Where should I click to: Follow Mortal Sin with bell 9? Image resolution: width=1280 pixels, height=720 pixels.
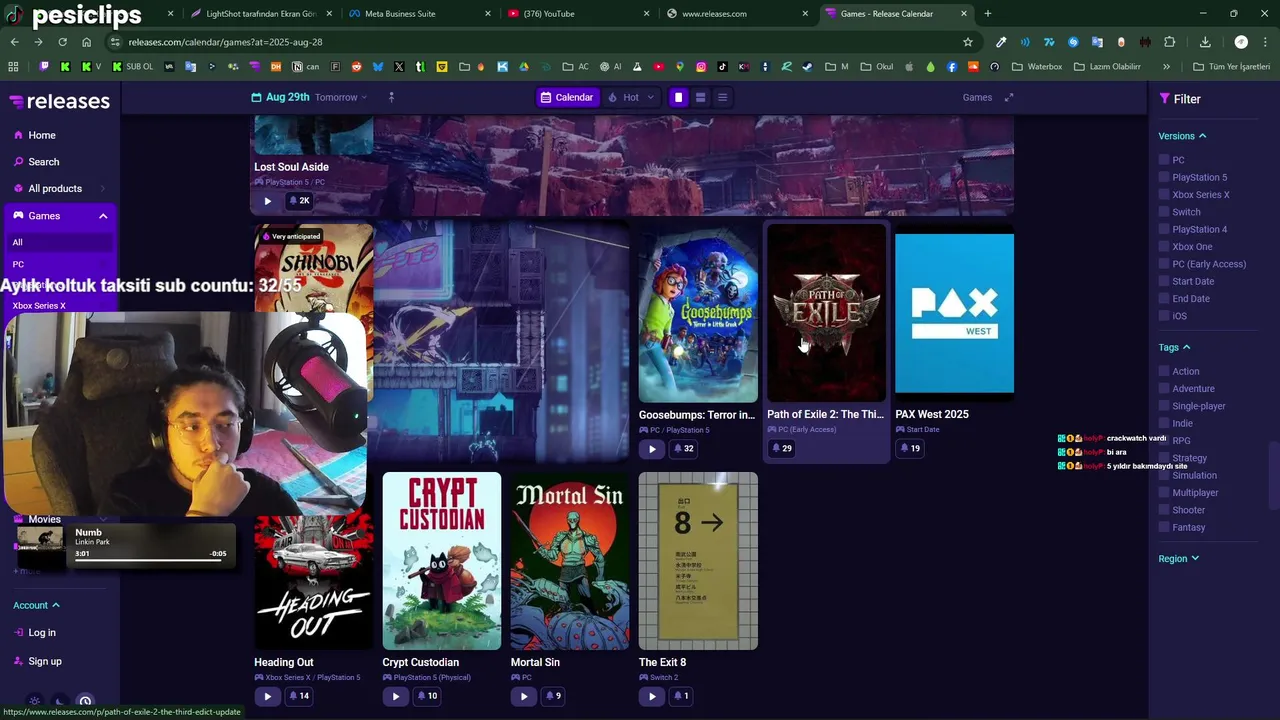[x=553, y=696]
